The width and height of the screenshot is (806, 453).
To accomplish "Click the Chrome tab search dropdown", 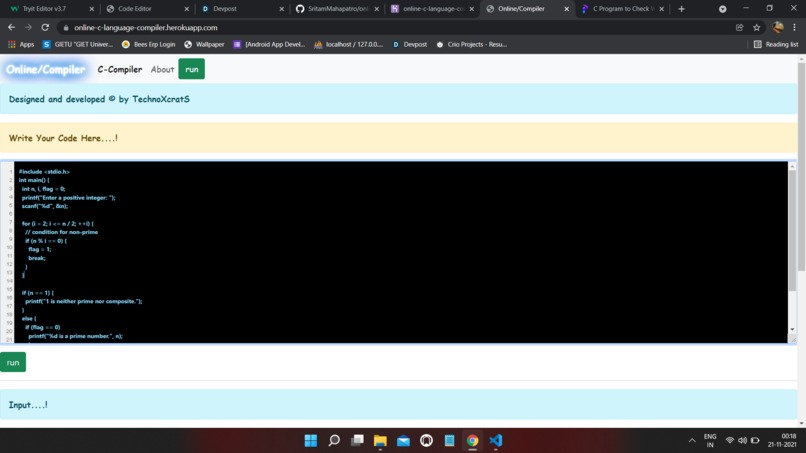I will coord(723,9).
